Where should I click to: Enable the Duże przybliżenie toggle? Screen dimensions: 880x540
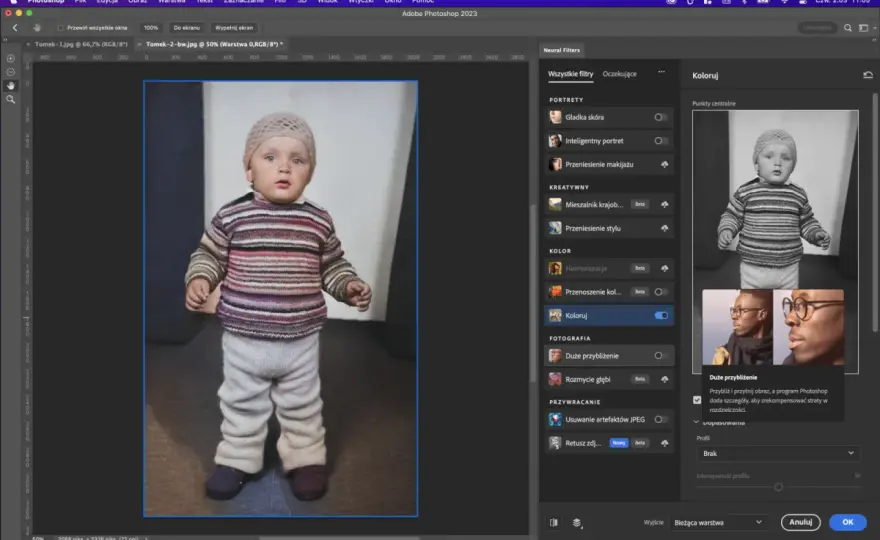coord(661,356)
